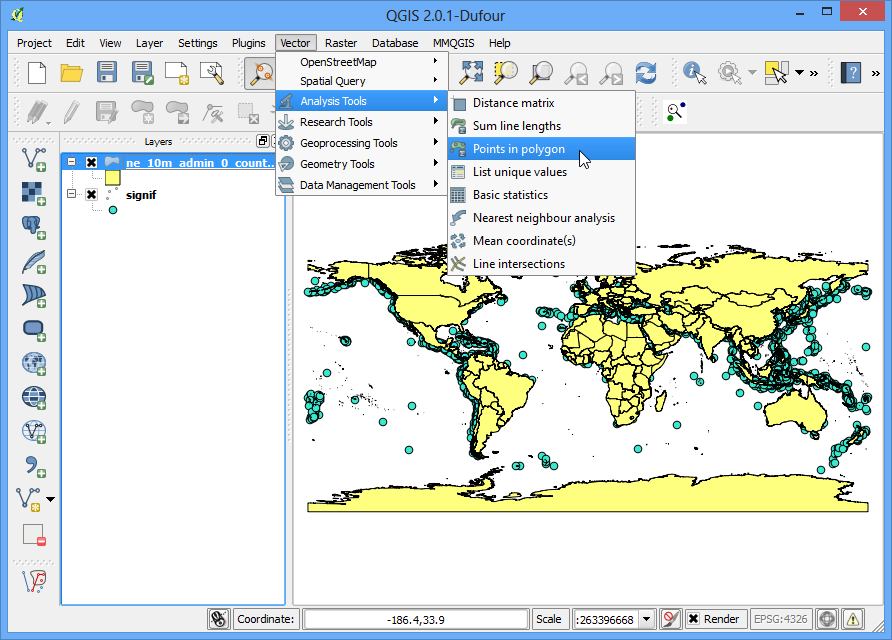Open the select features dropdown arrow
The image size is (892, 640).
pyautogui.click(x=799, y=73)
